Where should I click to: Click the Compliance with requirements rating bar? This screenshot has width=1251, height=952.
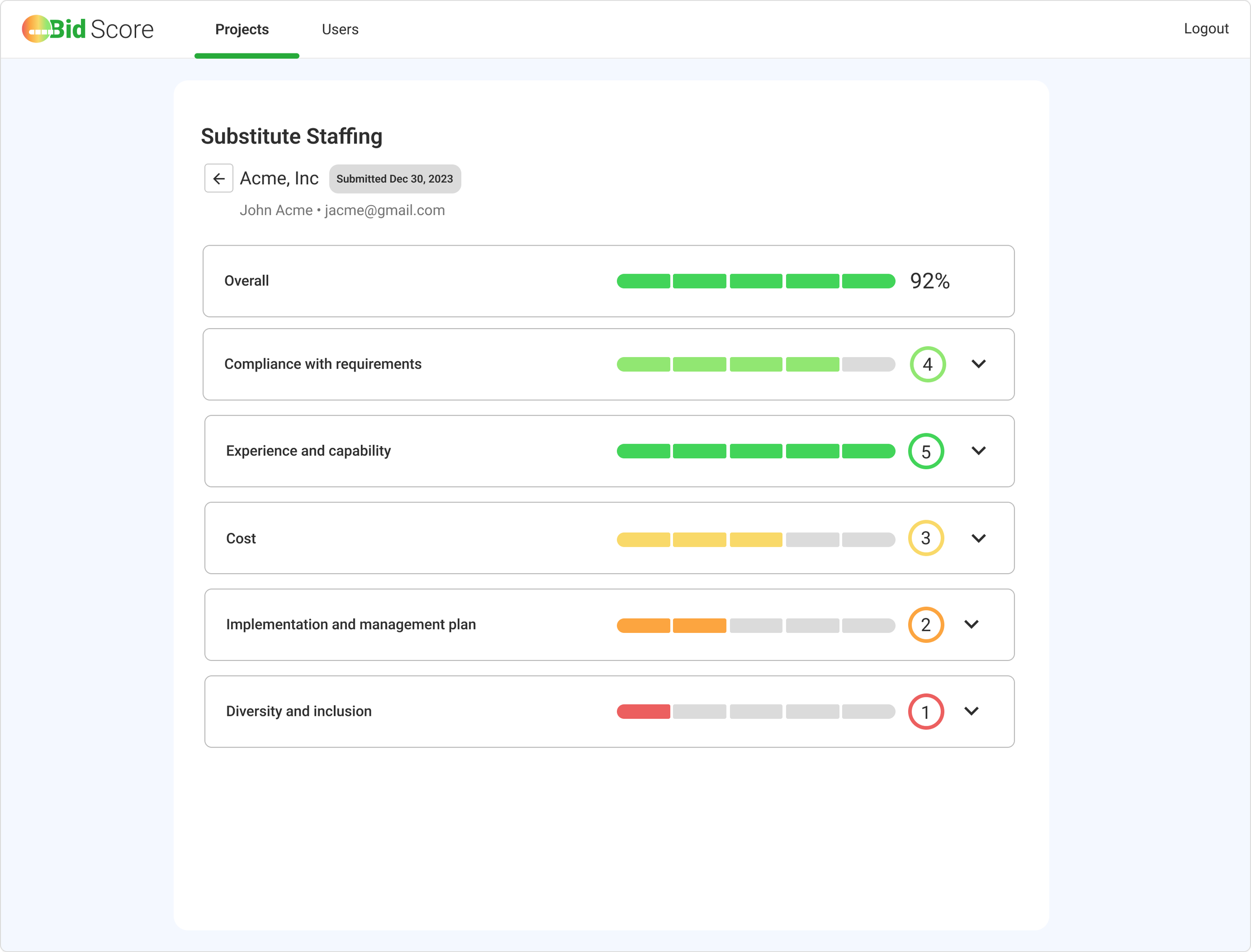pos(756,364)
